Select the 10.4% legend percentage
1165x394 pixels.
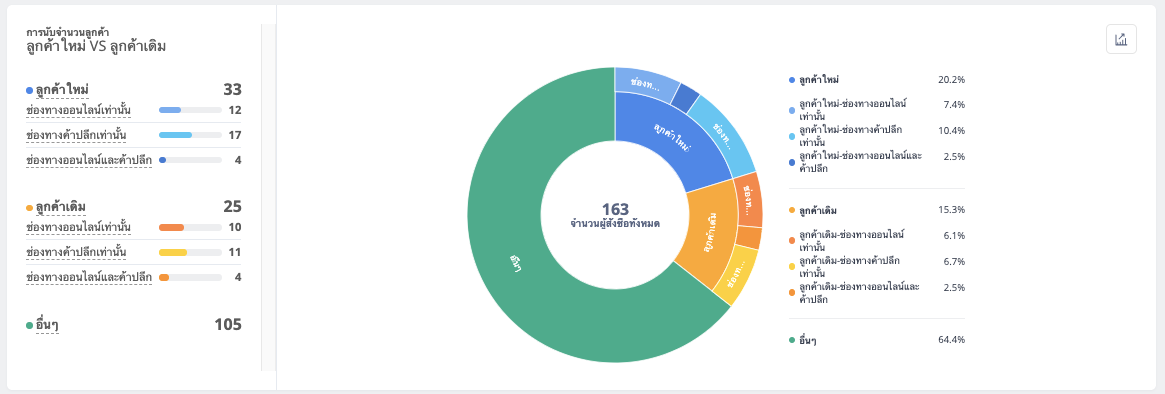click(951, 130)
